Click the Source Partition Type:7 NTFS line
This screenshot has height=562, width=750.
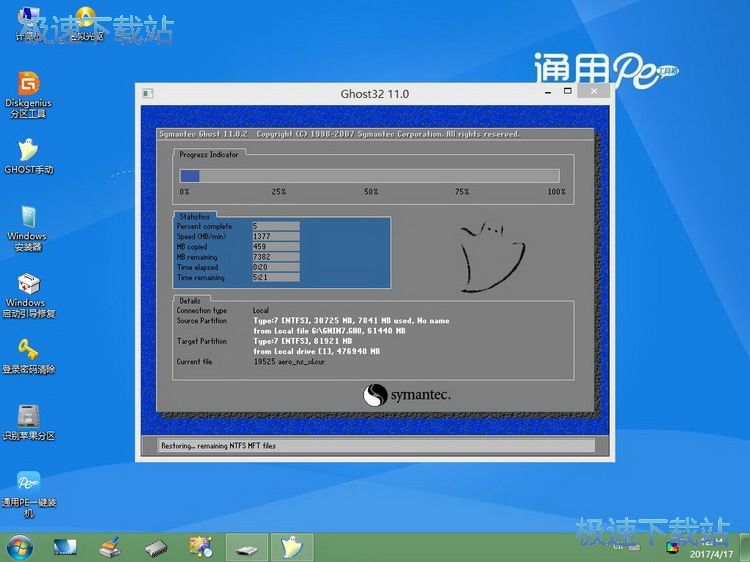(x=351, y=320)
